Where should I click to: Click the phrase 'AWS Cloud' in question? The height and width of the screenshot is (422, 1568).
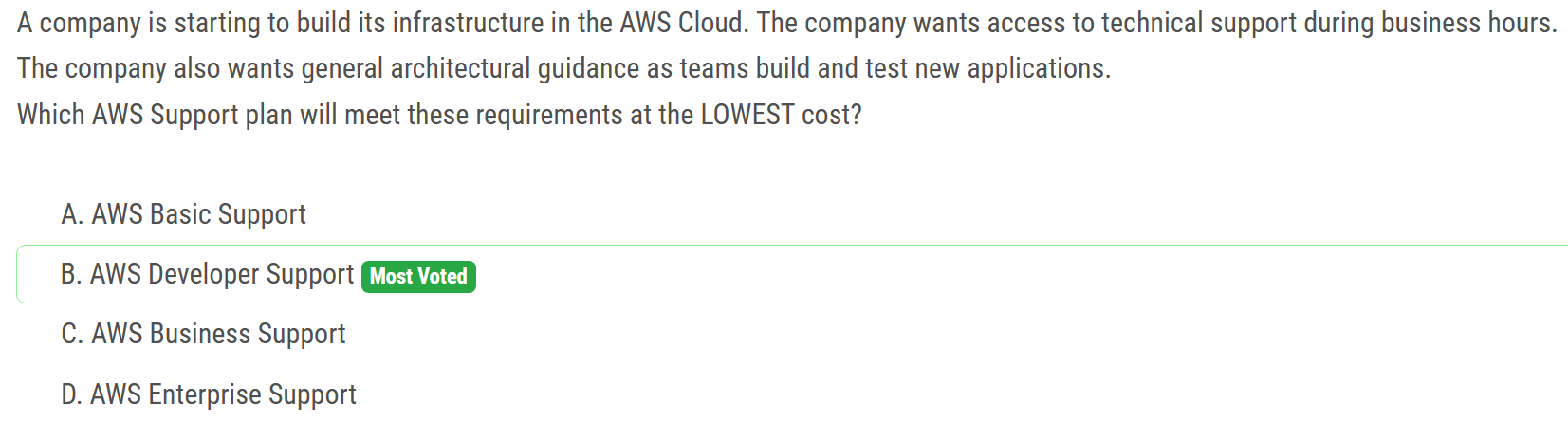682,23
